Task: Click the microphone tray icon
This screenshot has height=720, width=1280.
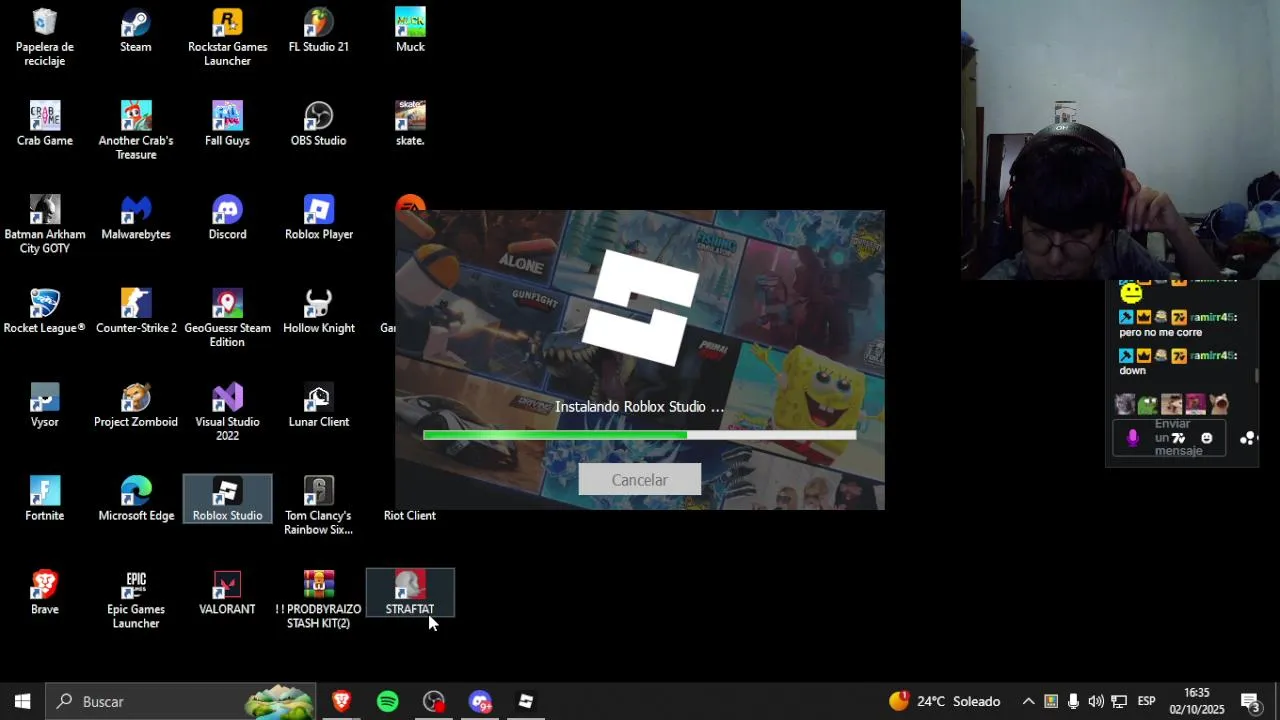Action: coord(1073,701)
